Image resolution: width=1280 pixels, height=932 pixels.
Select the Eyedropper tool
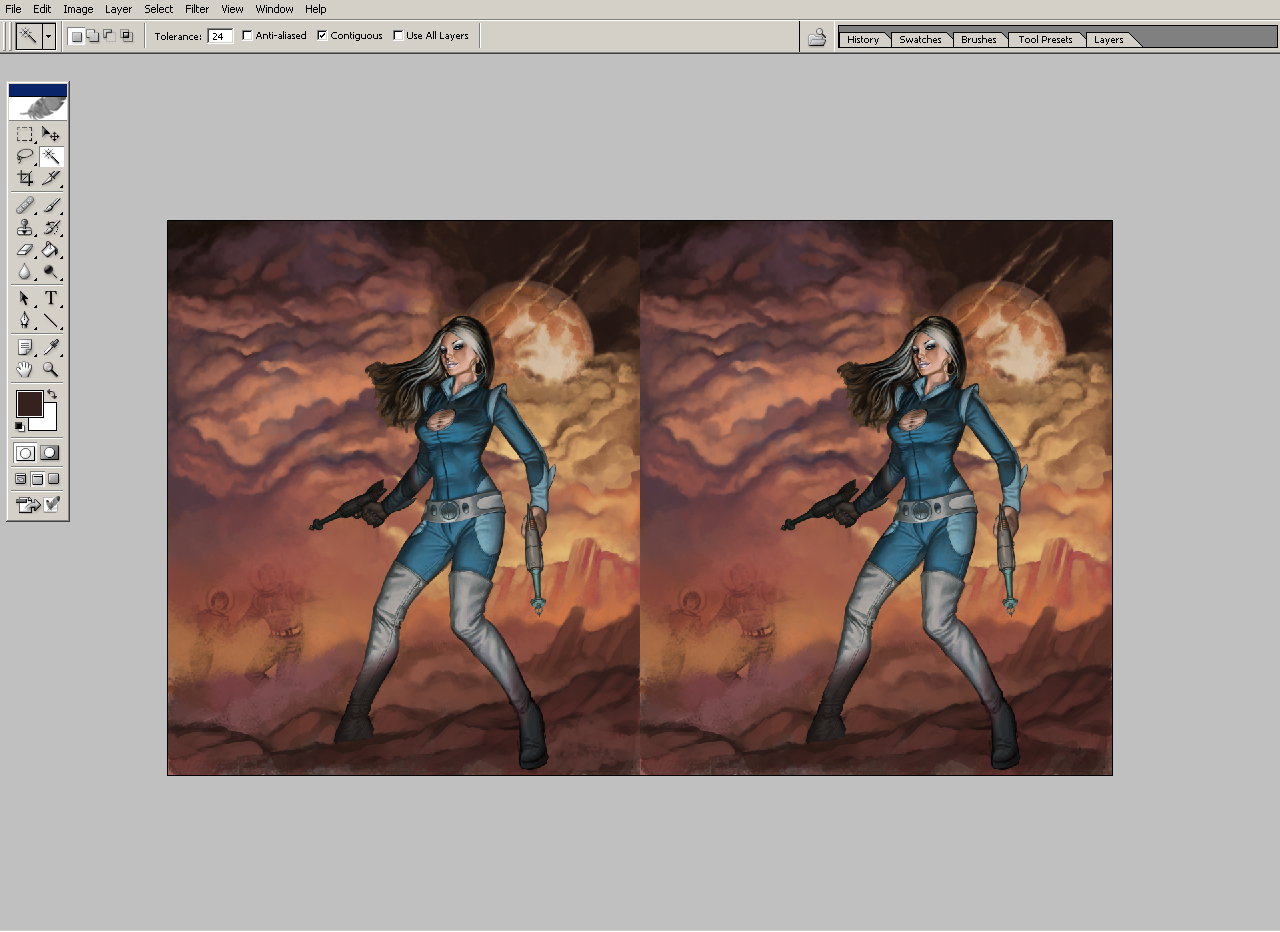pyautogui.click(x=51, y=347)
